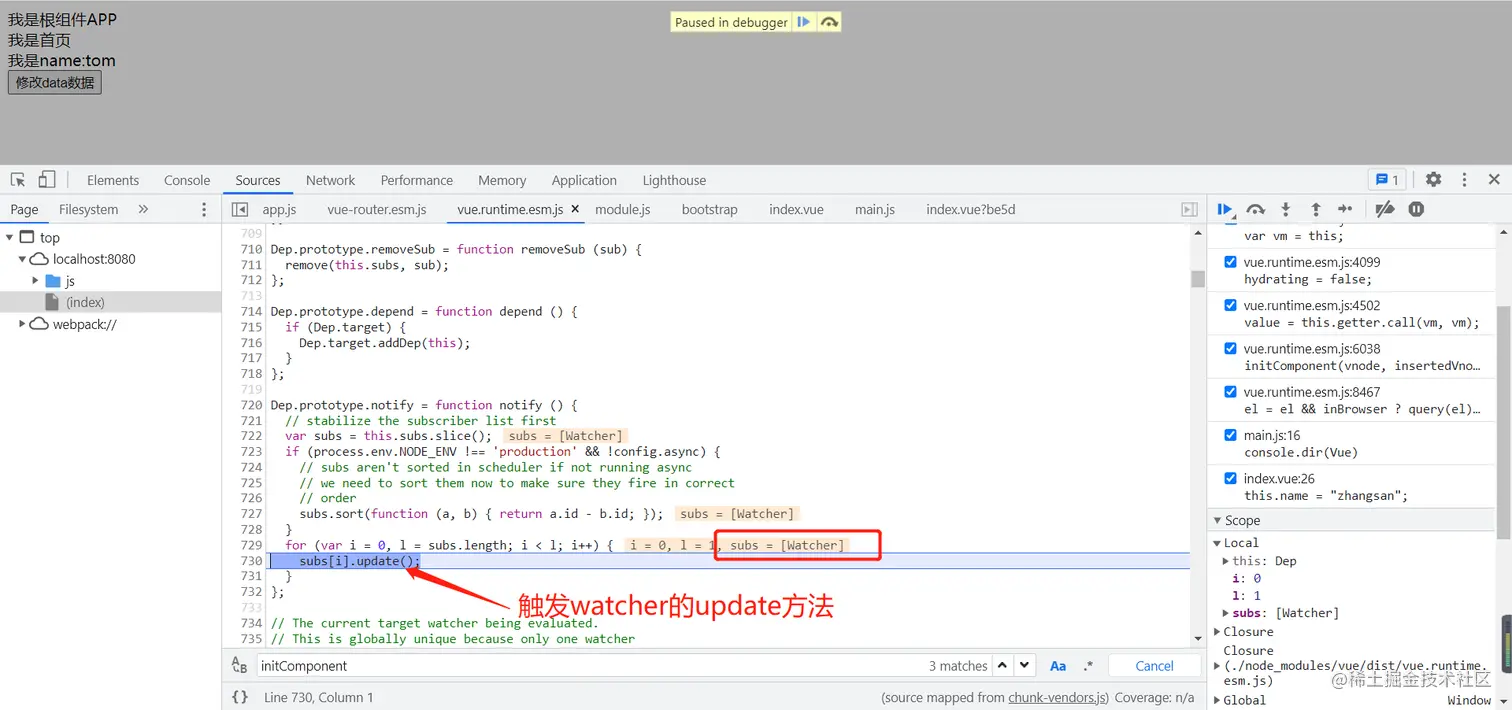The image size is (1512, 710).
Task: Open the Performance panel tab
Action: (x=417, y=180)
